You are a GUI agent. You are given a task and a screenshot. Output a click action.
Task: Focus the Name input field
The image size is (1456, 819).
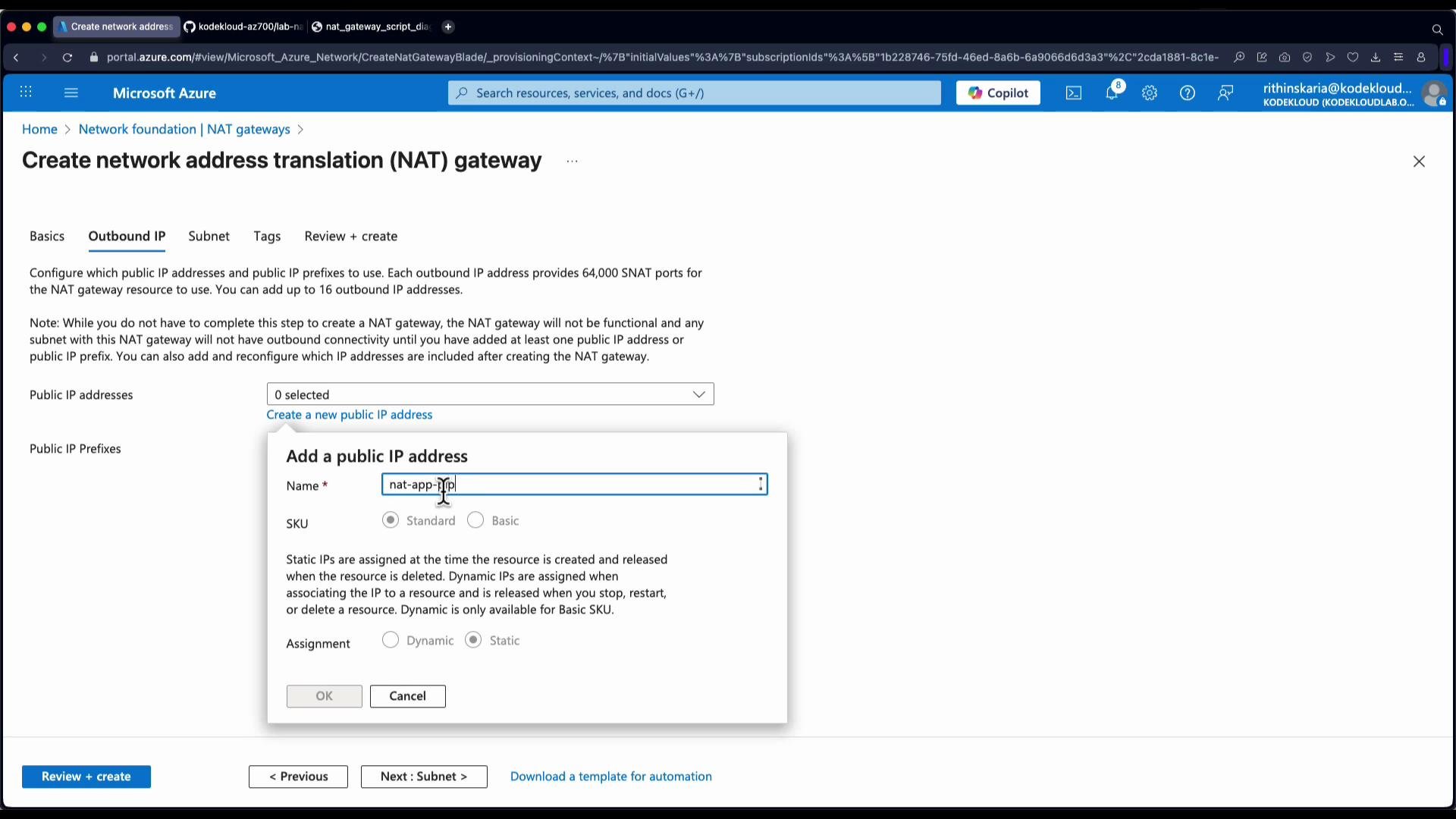click(574, 485)
